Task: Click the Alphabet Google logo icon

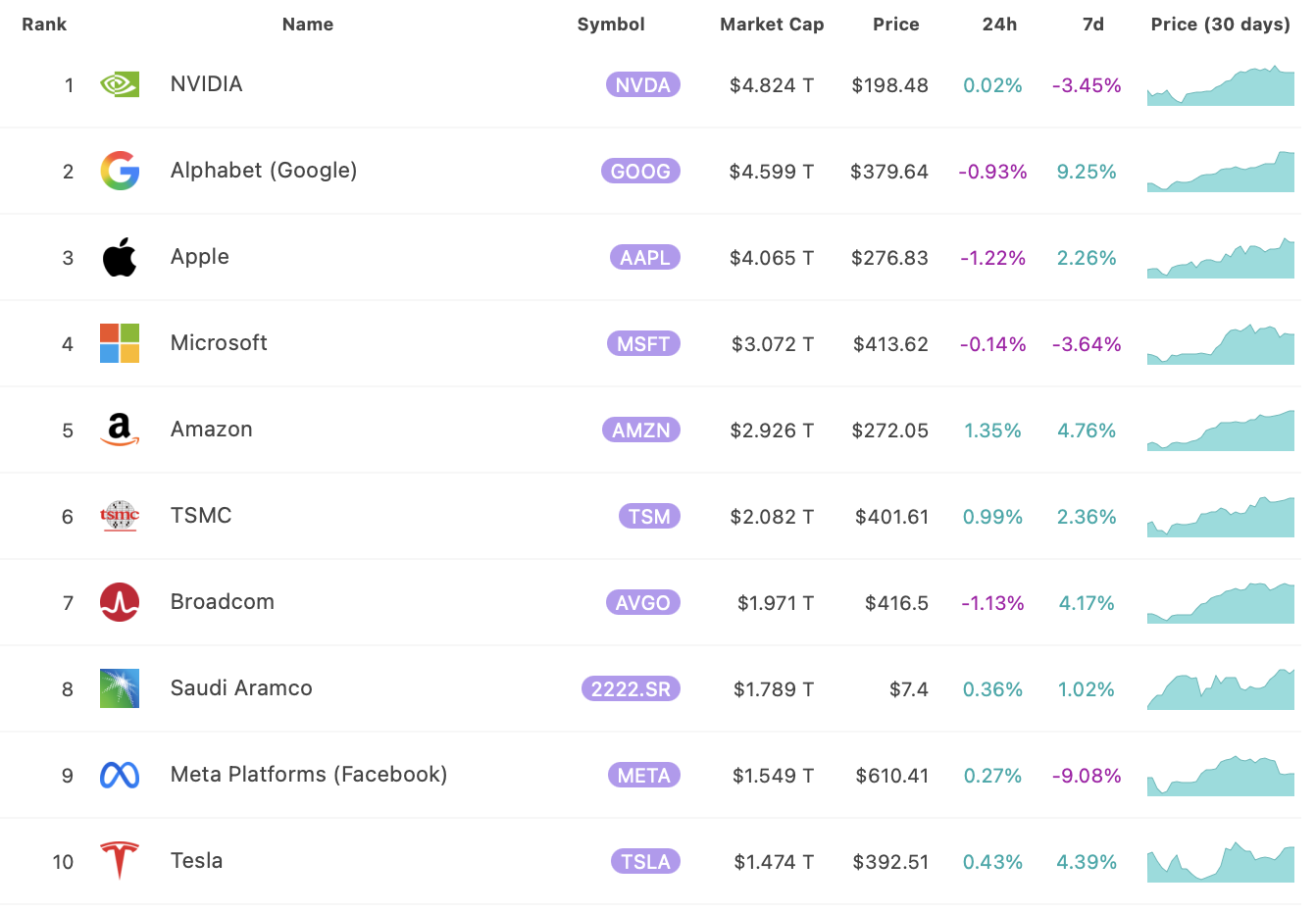Action: pyautogui.click(x=120, y=171)
